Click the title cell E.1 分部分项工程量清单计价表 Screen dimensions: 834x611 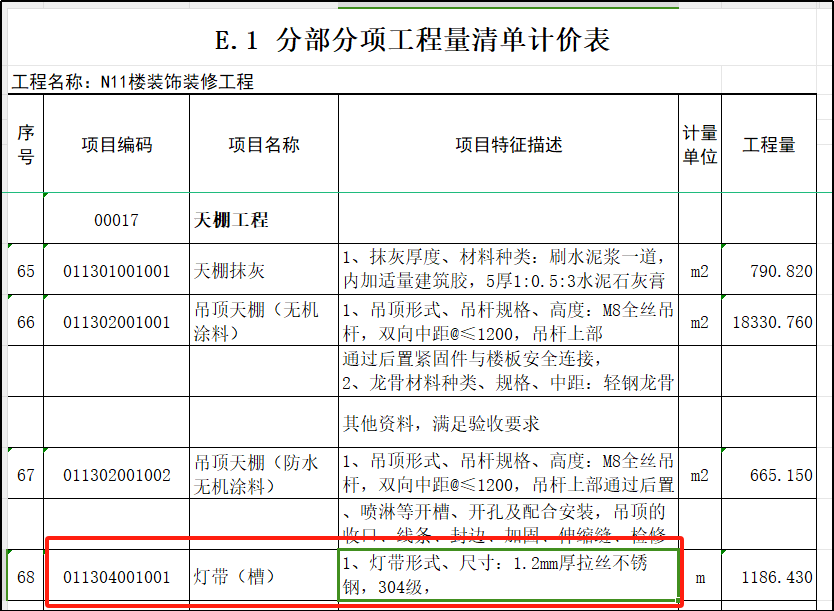click(412, 40)
